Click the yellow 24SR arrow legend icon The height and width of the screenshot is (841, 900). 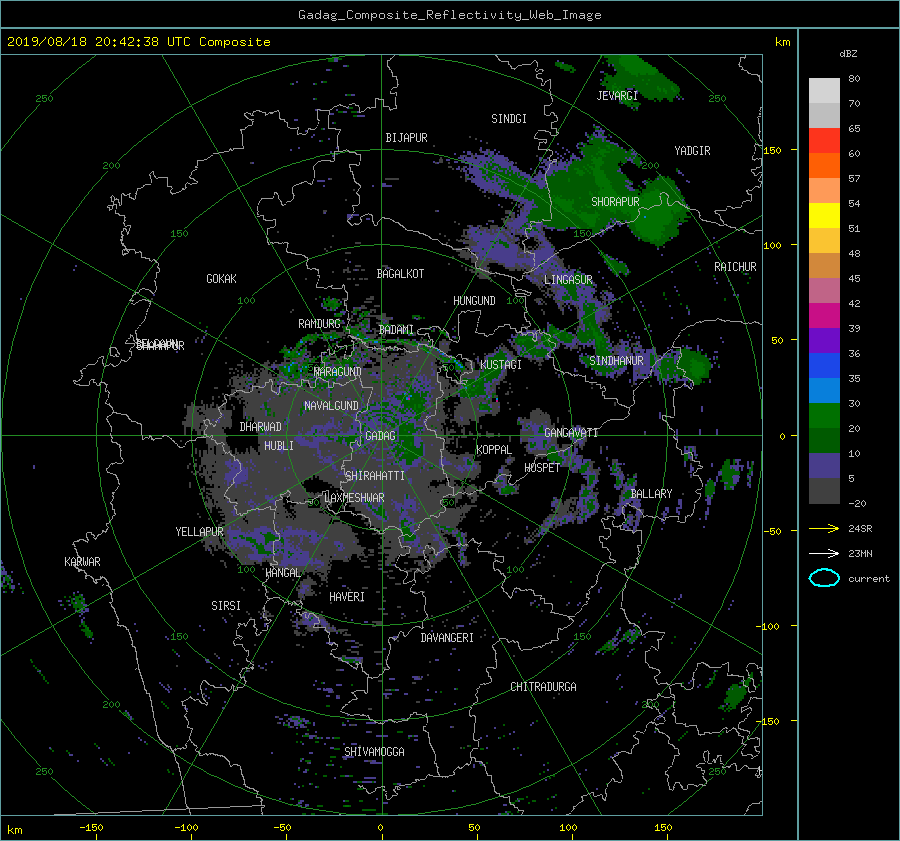(824, 528)
